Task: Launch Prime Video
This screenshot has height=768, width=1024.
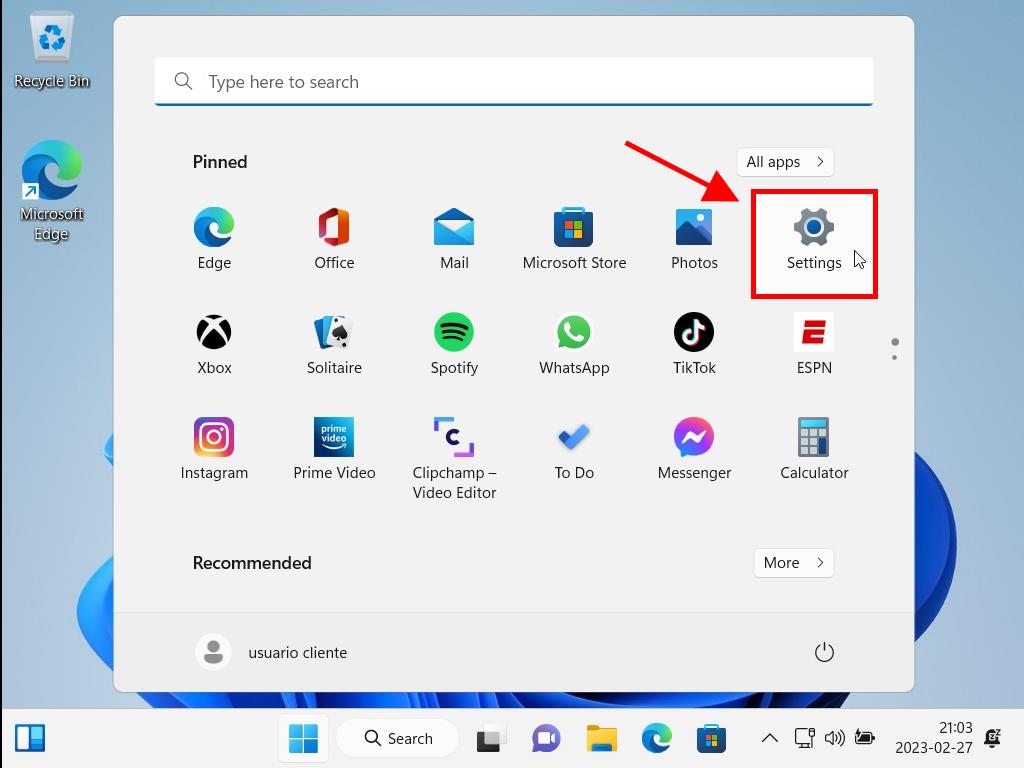Action: coord(334,448)
